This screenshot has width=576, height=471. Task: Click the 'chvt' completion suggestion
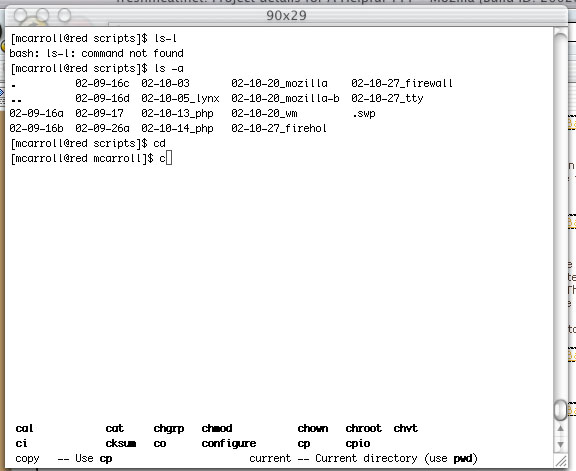406,428
